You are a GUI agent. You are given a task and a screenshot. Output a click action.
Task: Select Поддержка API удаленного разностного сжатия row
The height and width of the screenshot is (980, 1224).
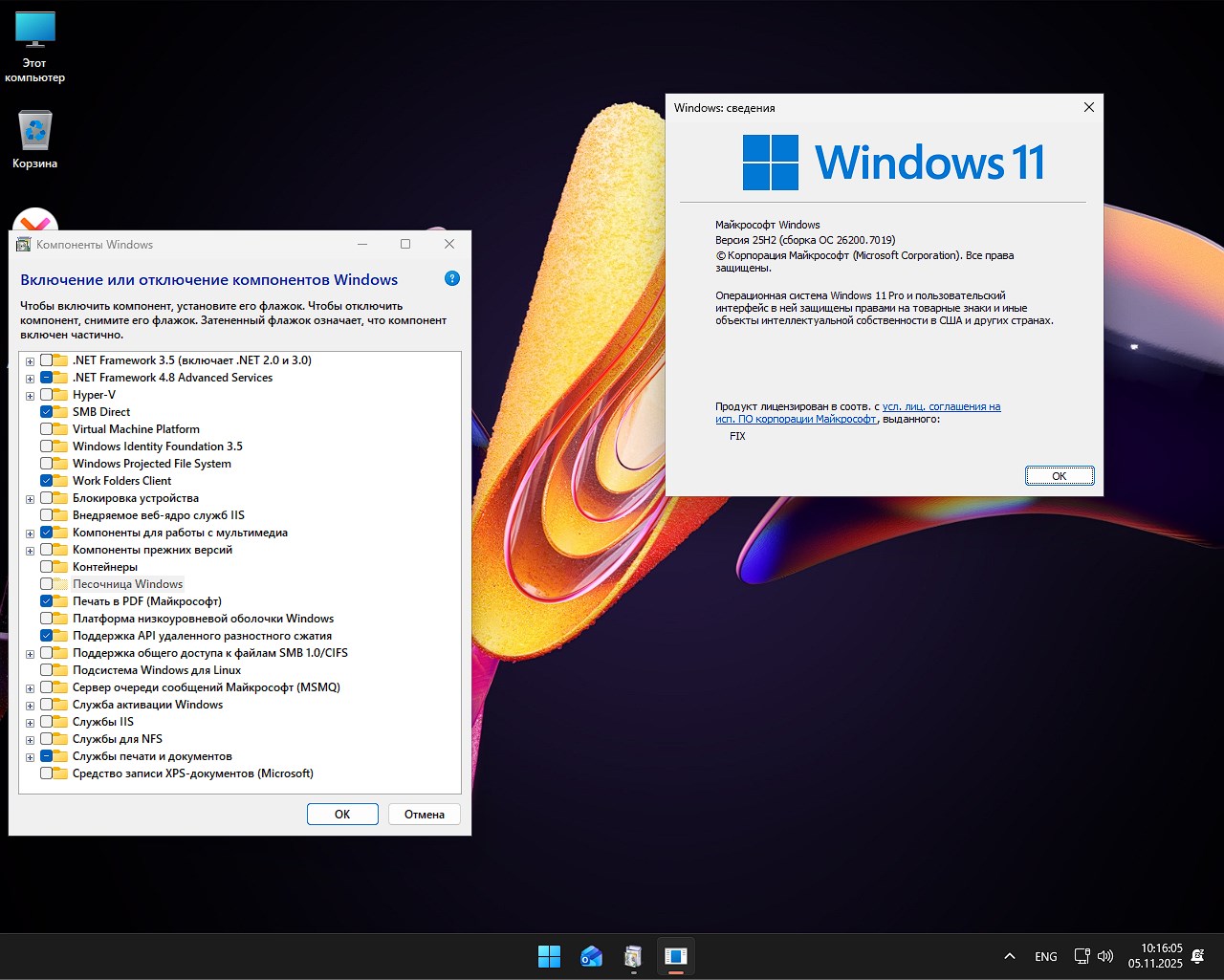203,636
